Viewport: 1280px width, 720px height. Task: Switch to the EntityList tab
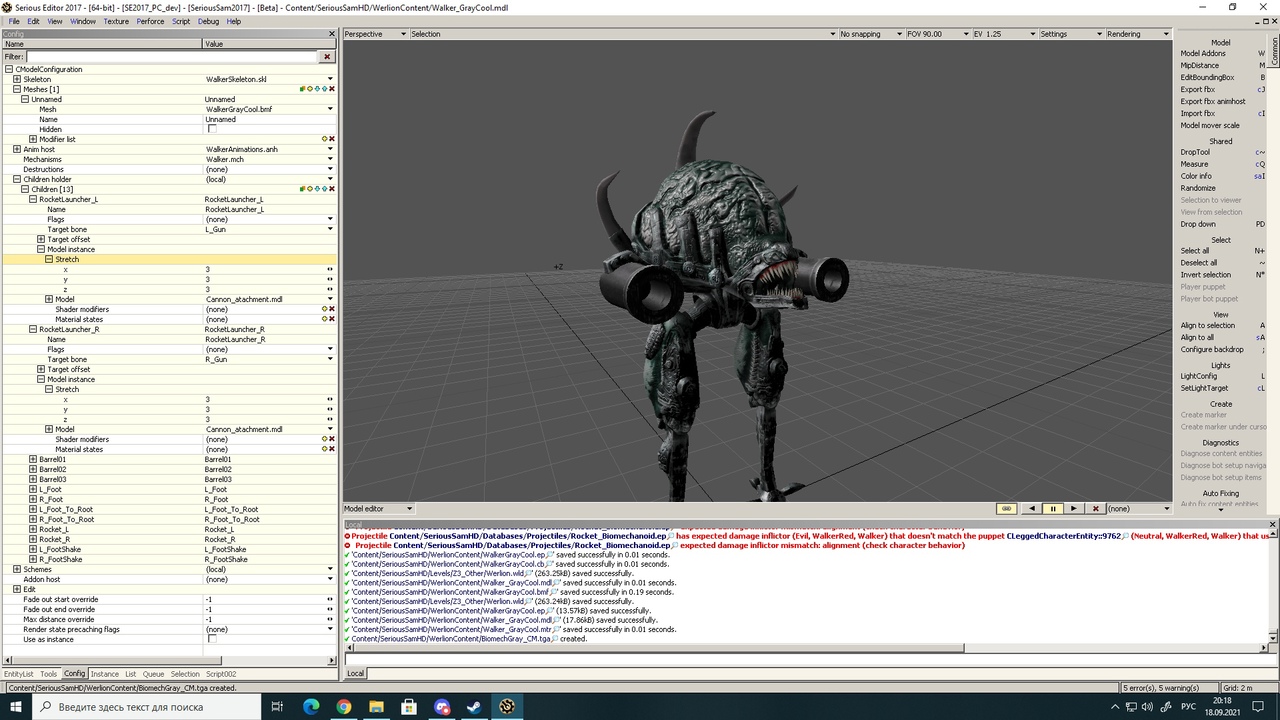coord(18,674)
